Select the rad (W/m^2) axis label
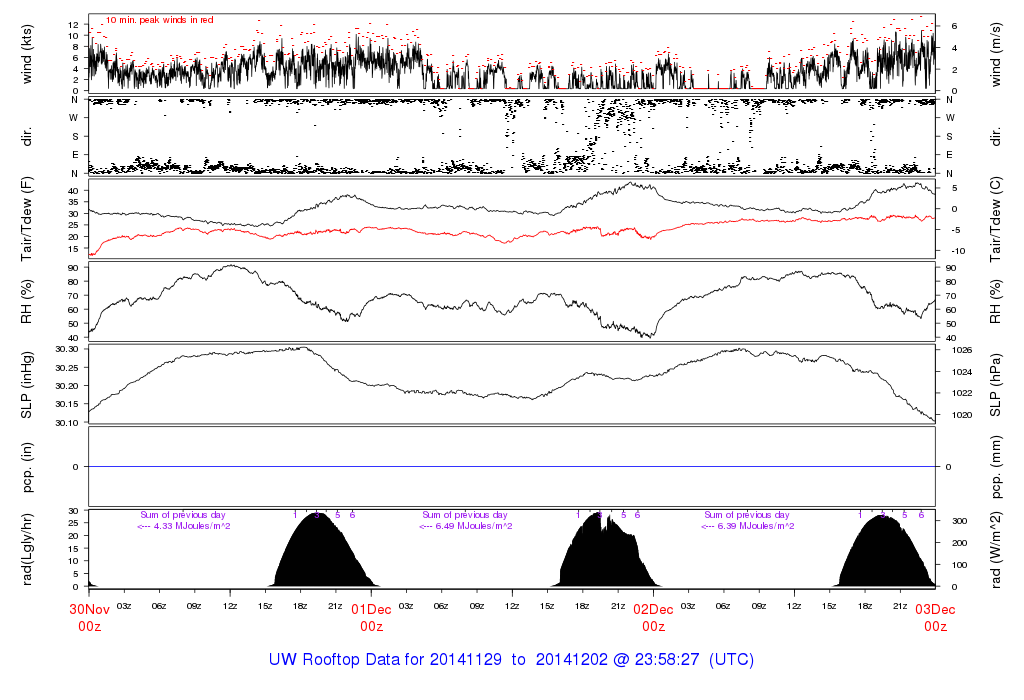The width and height of the screenshot is (1024, 700). 997,549
